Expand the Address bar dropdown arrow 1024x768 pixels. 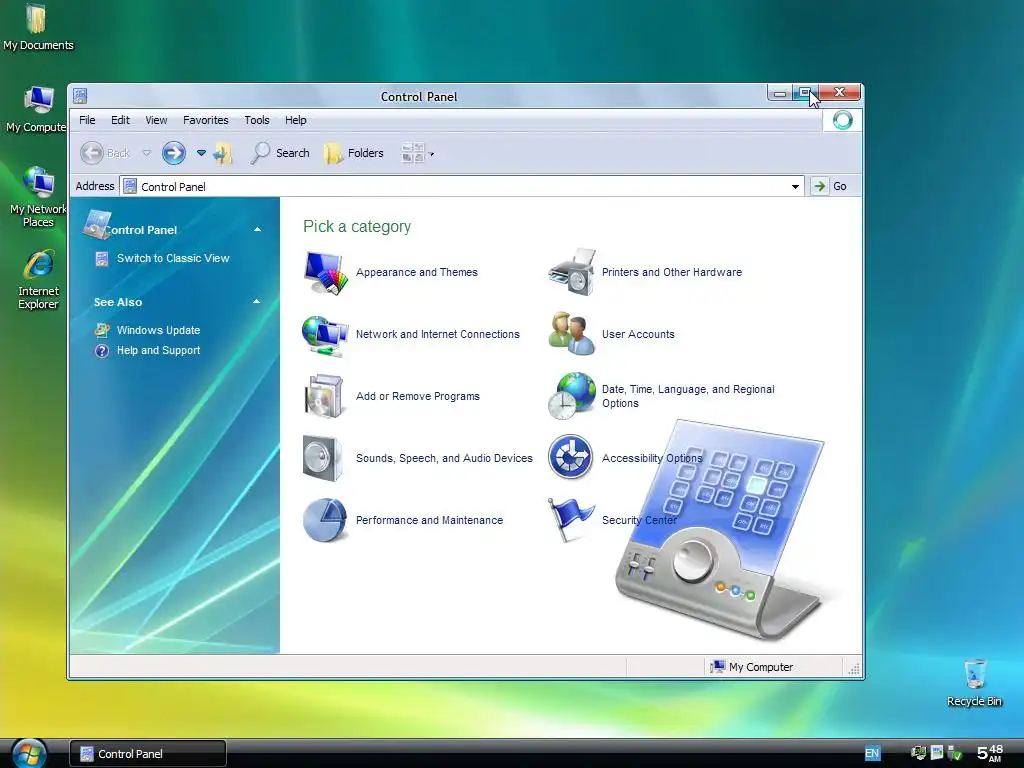[795, 187]
